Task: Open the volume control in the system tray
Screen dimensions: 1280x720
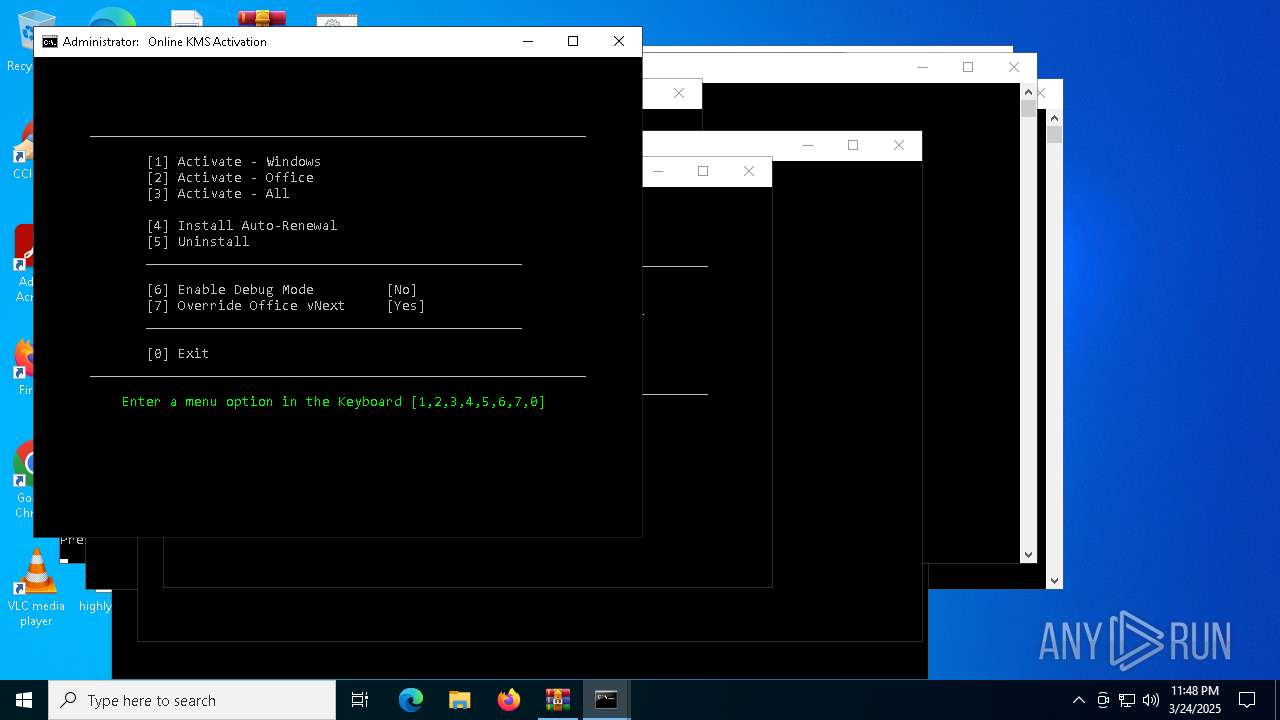Action: pyautogui.click(x=1151, y=700)
